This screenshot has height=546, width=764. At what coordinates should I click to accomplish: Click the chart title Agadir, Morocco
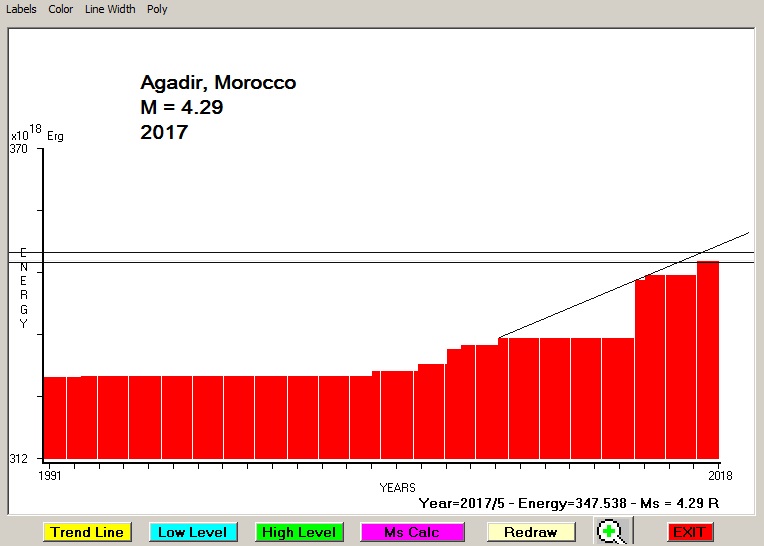[218, 83]
